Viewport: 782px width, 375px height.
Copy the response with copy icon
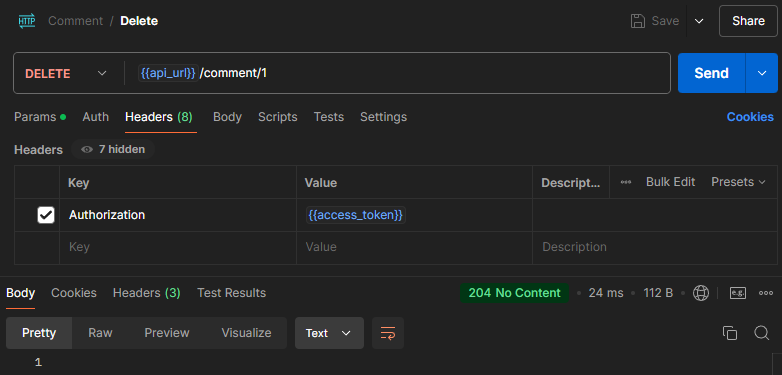(730, 333)
